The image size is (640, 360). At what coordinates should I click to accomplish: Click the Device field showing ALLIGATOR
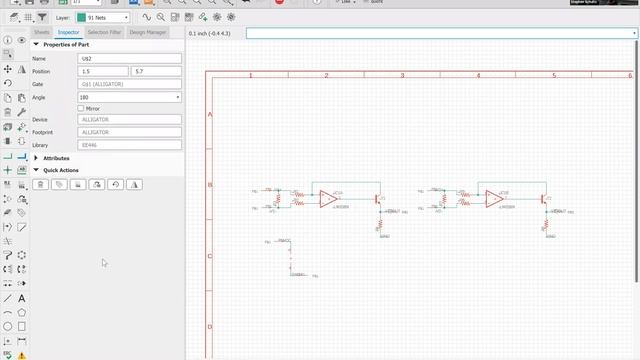click(x=129, y=119)
